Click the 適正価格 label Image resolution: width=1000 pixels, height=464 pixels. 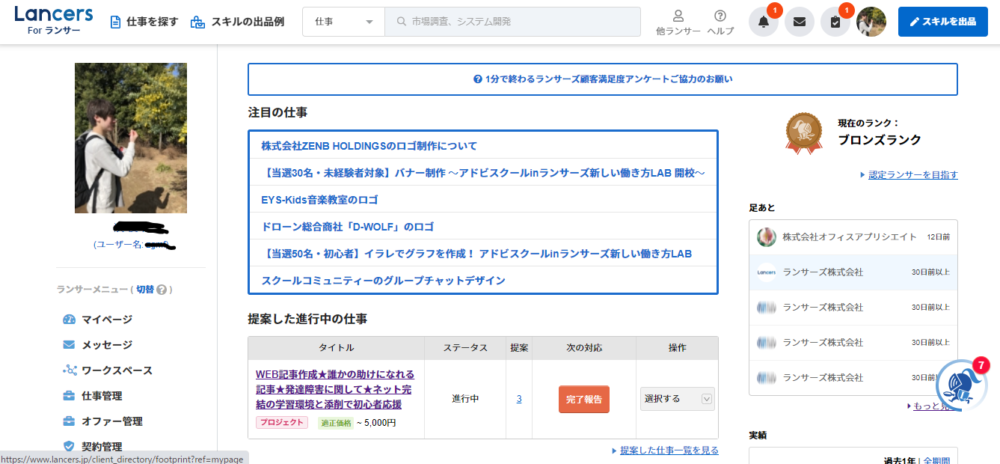point(335,422)
